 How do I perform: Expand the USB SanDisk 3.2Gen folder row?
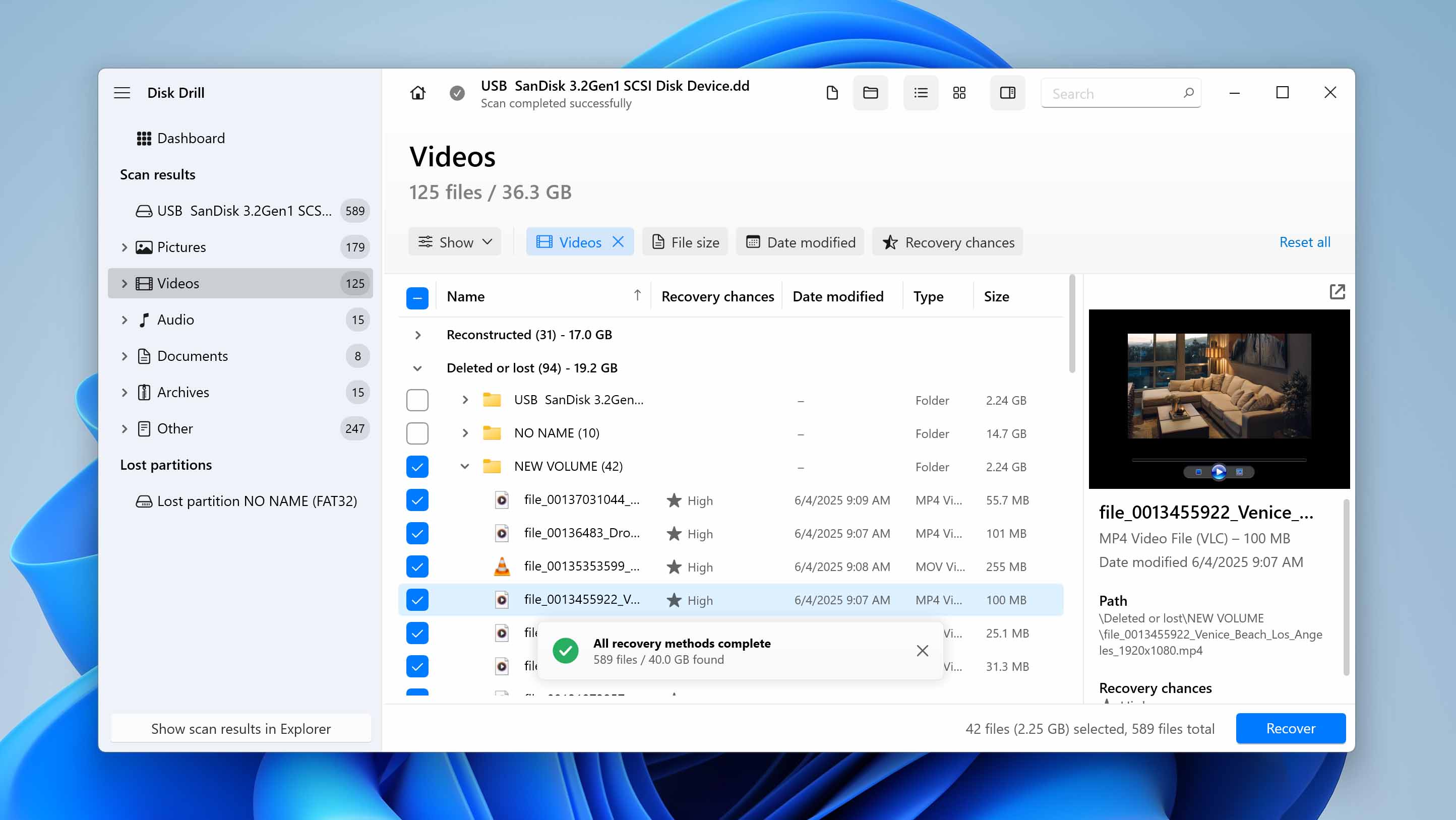pyautogui.click(x=465, y=400)
